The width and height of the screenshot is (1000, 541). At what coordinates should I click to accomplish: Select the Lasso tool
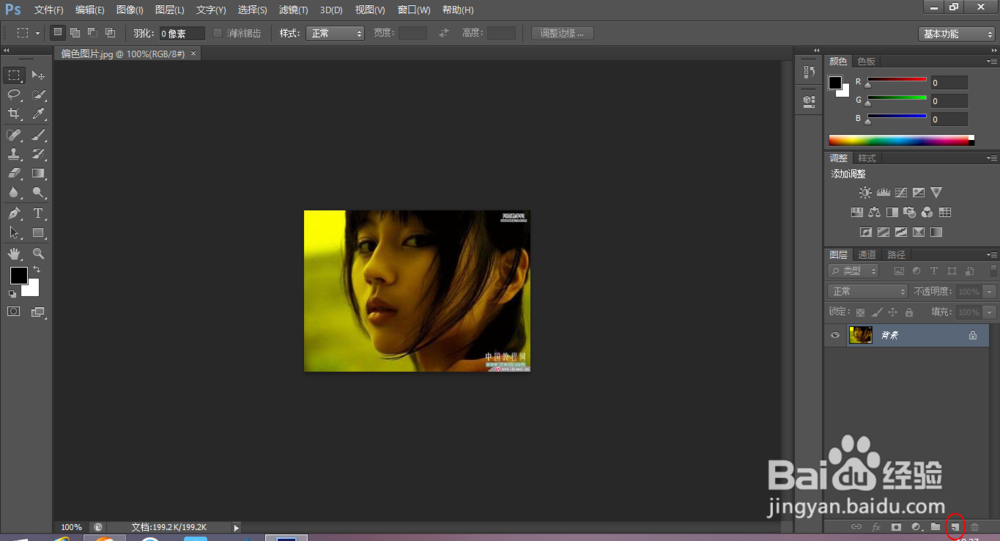click(x=14, y=94)
